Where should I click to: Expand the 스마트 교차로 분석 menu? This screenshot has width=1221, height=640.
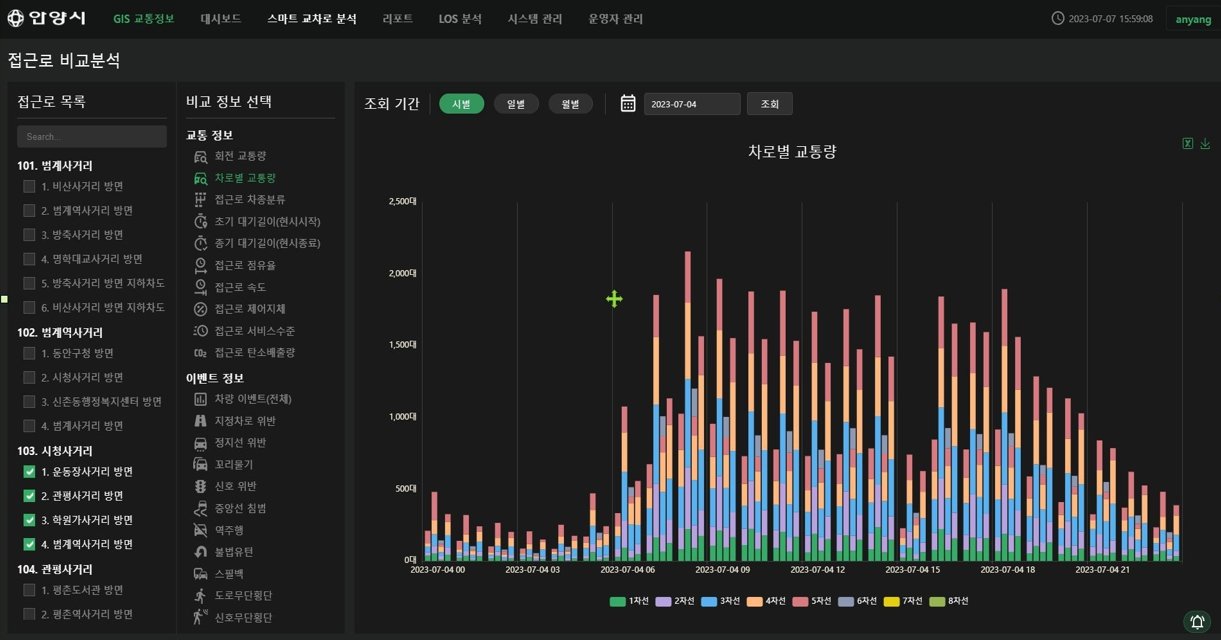click(311, 19)
